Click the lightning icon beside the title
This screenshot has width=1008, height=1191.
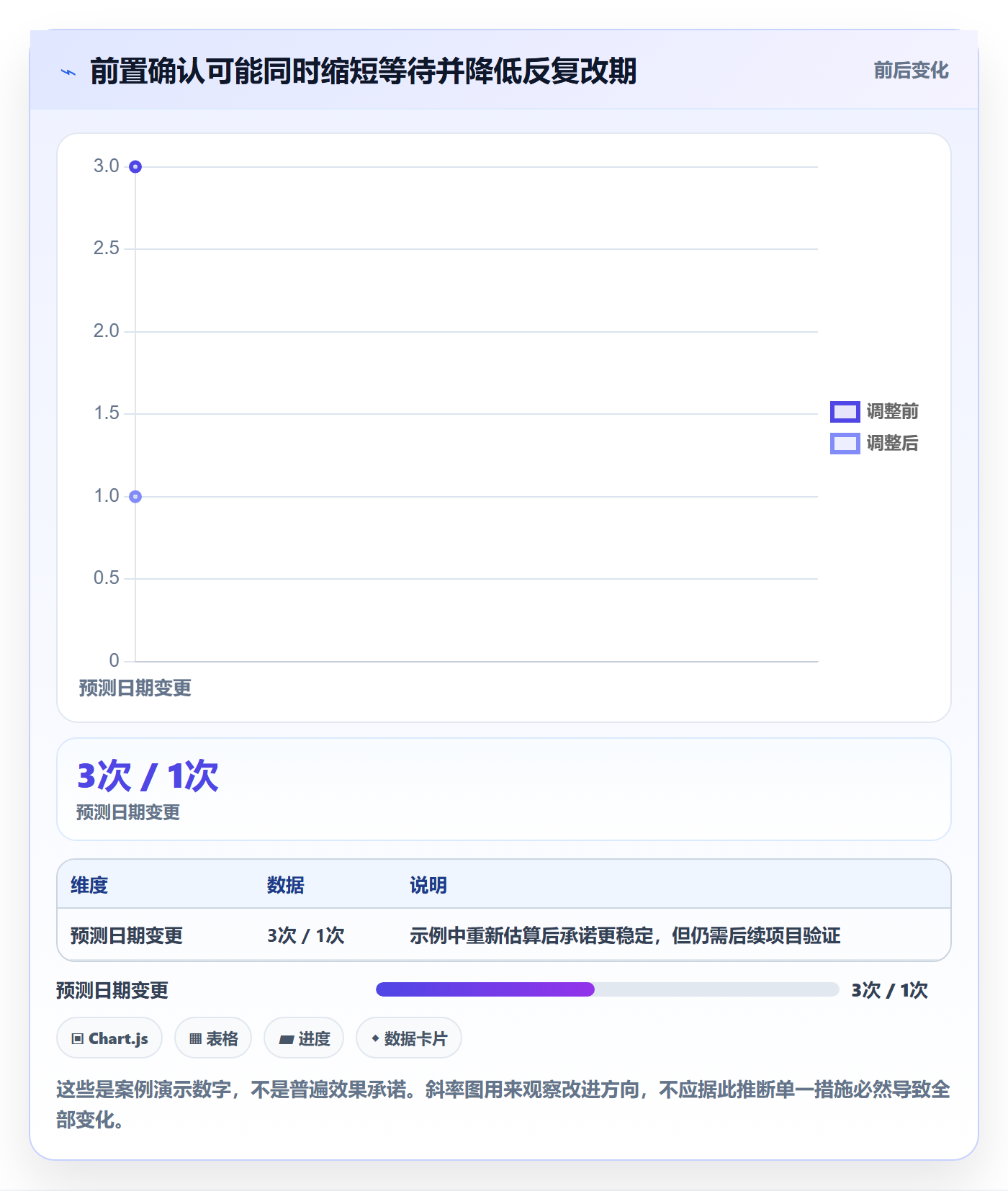68,72
